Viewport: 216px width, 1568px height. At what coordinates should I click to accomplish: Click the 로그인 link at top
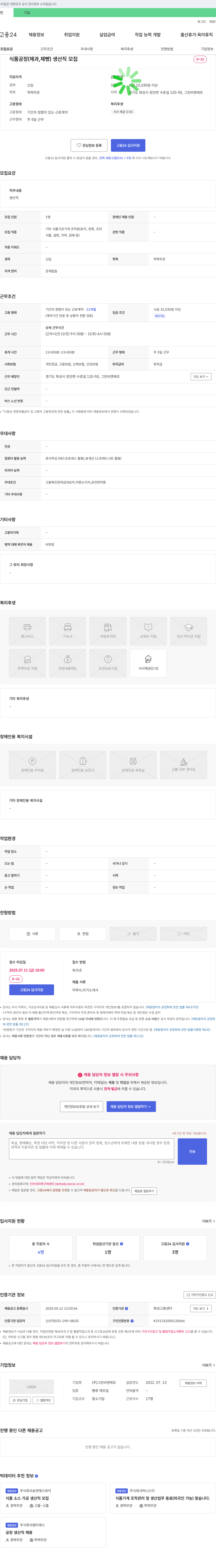201,21
